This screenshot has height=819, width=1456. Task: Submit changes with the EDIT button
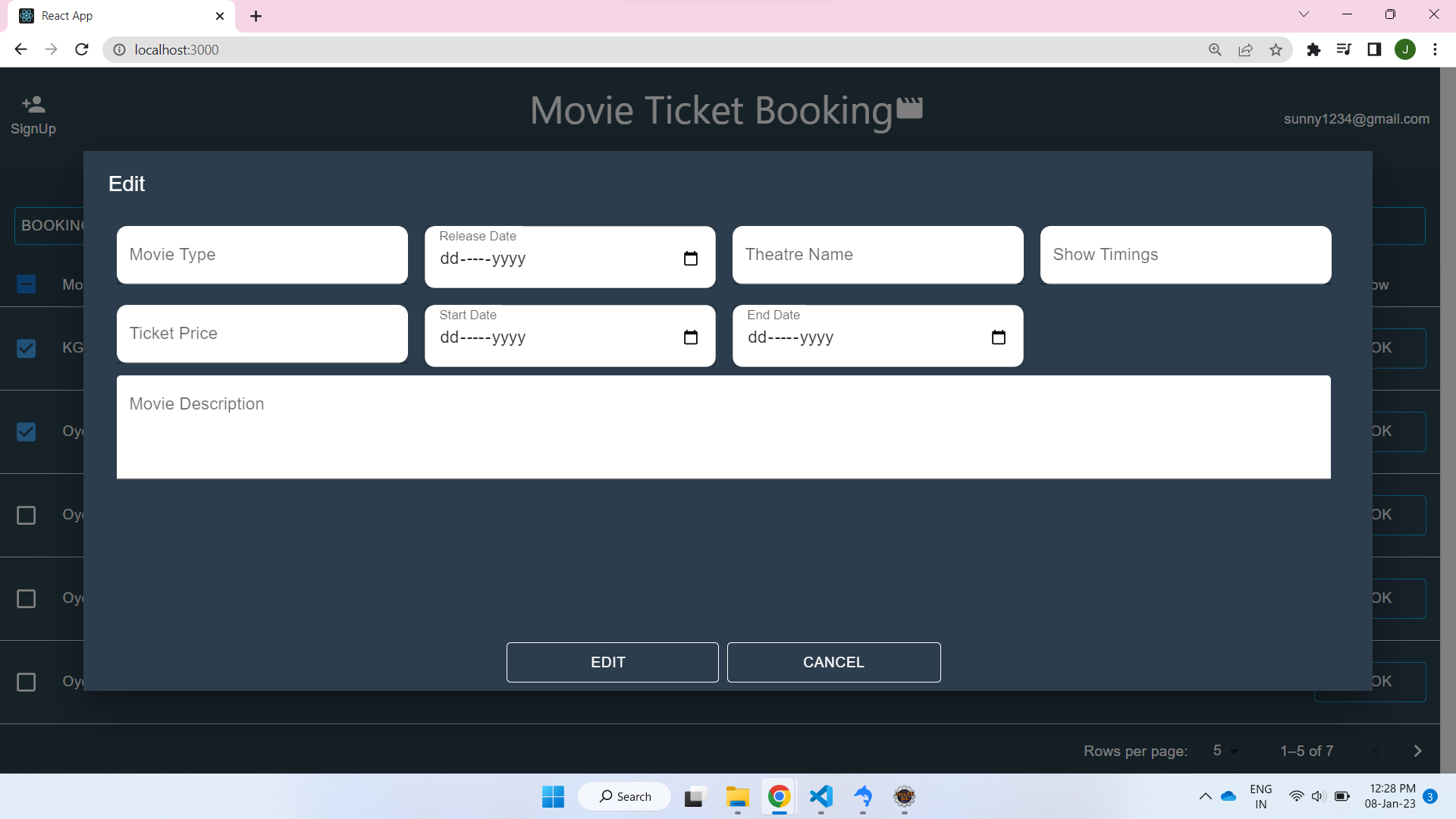(611, 662)
